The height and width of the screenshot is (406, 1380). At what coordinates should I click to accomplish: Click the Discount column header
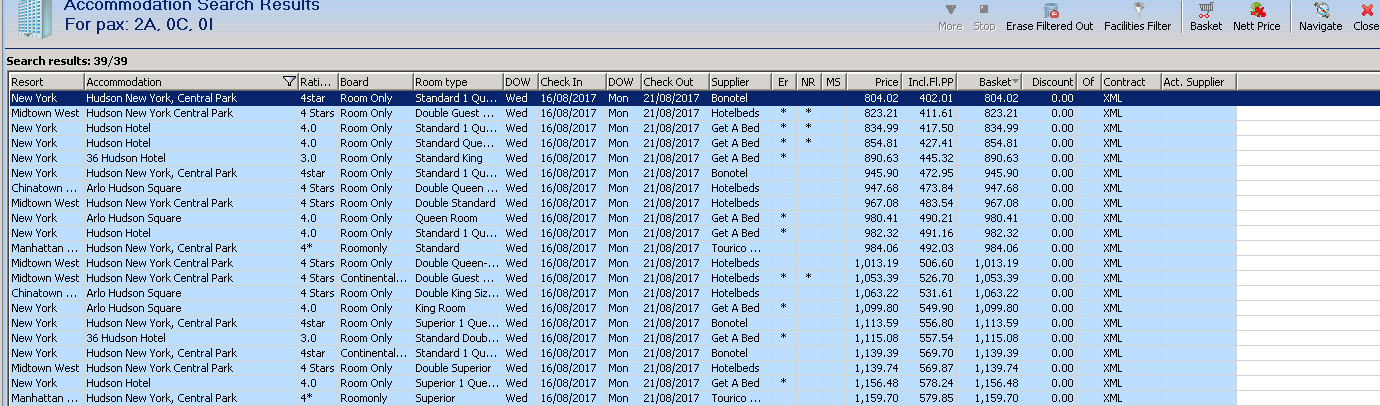point(1050,82)
